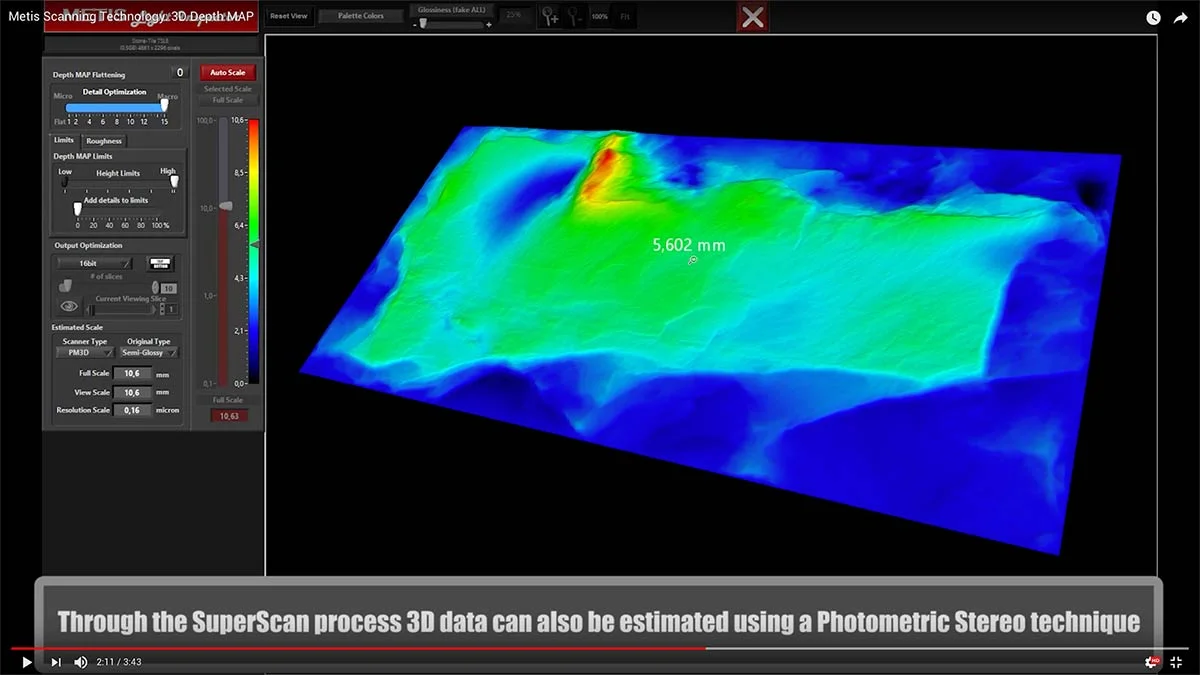Click the zoom out magnifier icon
Viewport: 1200px width, 675px height.
576,16
